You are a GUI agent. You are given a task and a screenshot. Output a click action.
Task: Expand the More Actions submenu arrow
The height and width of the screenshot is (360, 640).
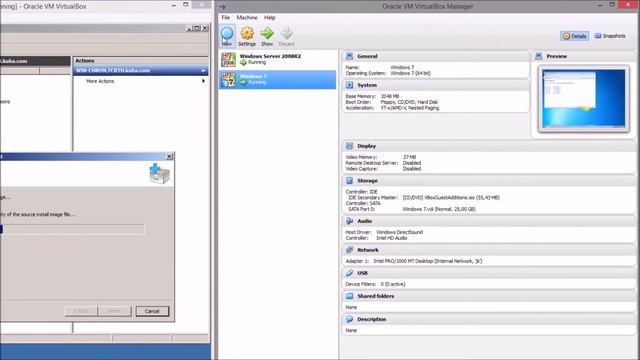click(203, 81)
